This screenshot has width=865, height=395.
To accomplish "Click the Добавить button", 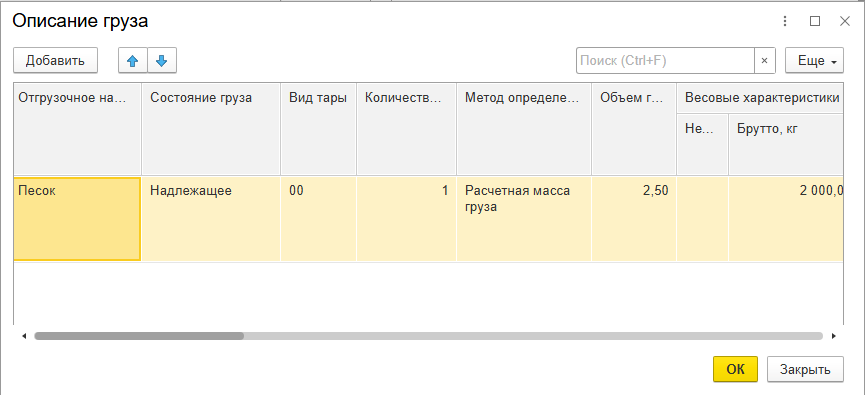I will click(x=55, y=61).
